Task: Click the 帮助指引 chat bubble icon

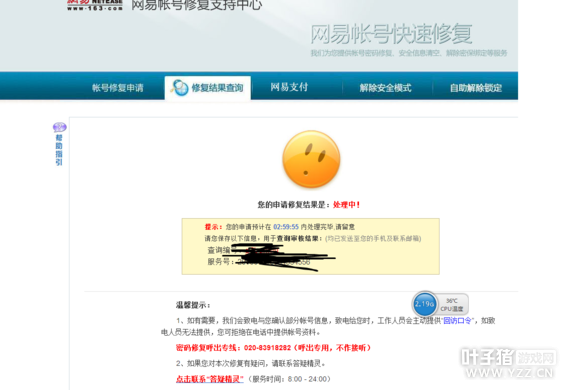Action: [60, 127]
